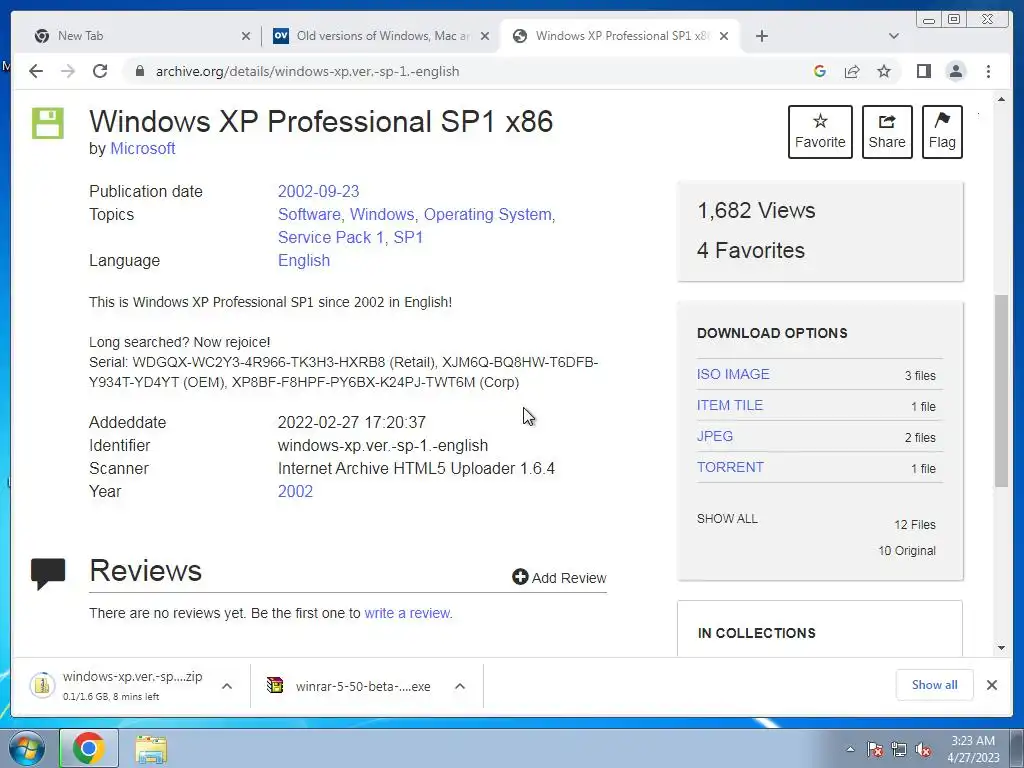Viewport: 1024px width, 768px height.
Task: Favorite this archive item
Action: (x=820, y=131)
